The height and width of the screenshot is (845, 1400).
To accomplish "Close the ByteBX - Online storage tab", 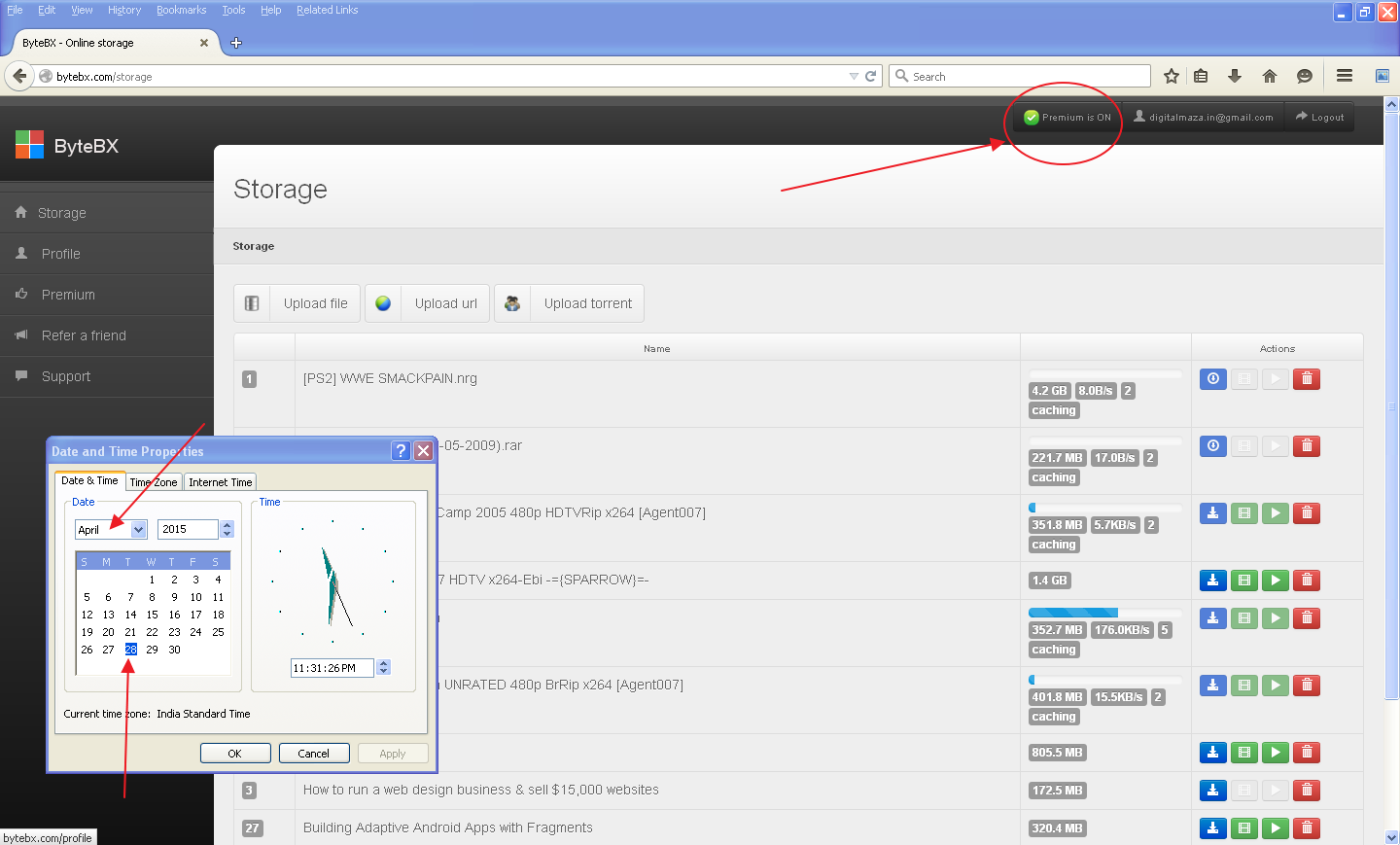I will click(203, 43).
